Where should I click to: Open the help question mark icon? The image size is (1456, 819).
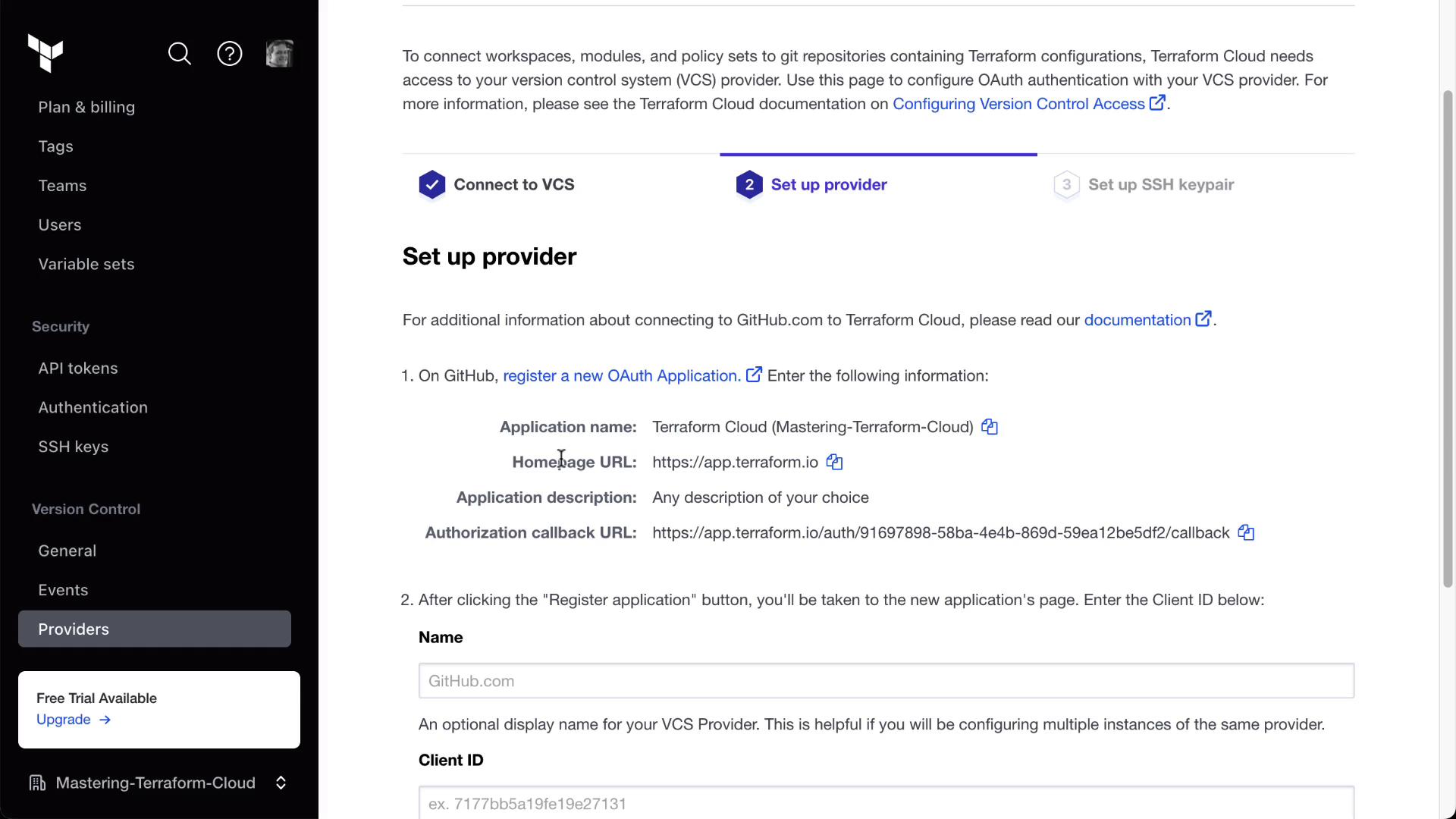click(x=230, y=54)
